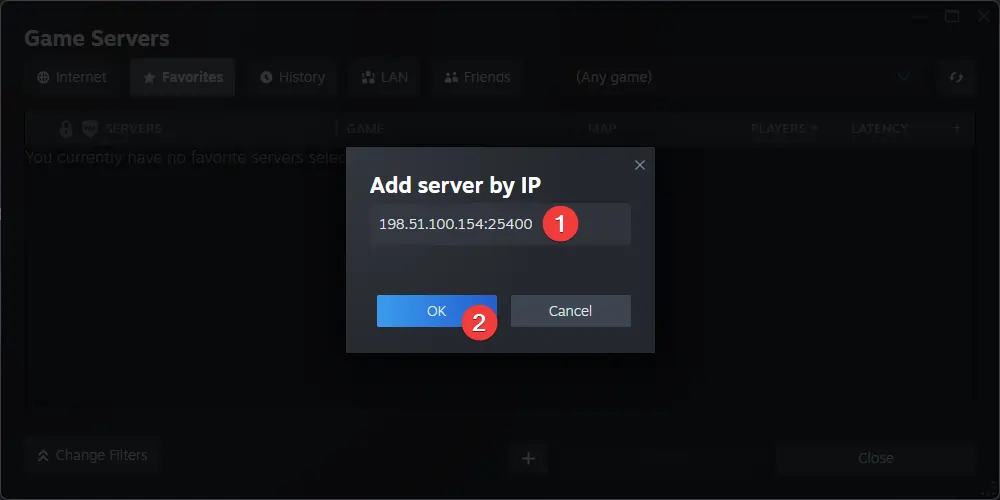
Task: Click the VAC shield column icon
Action: [90, 129]
